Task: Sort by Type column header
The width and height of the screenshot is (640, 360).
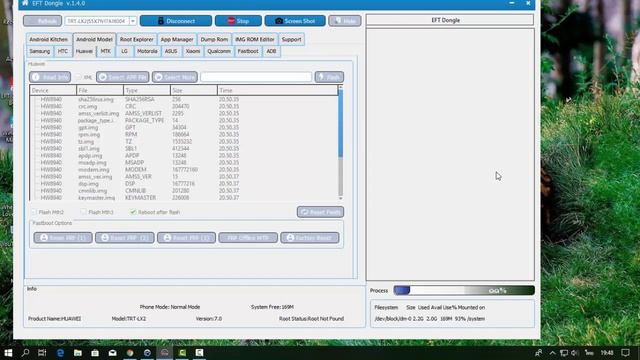Action: [147, 91]
